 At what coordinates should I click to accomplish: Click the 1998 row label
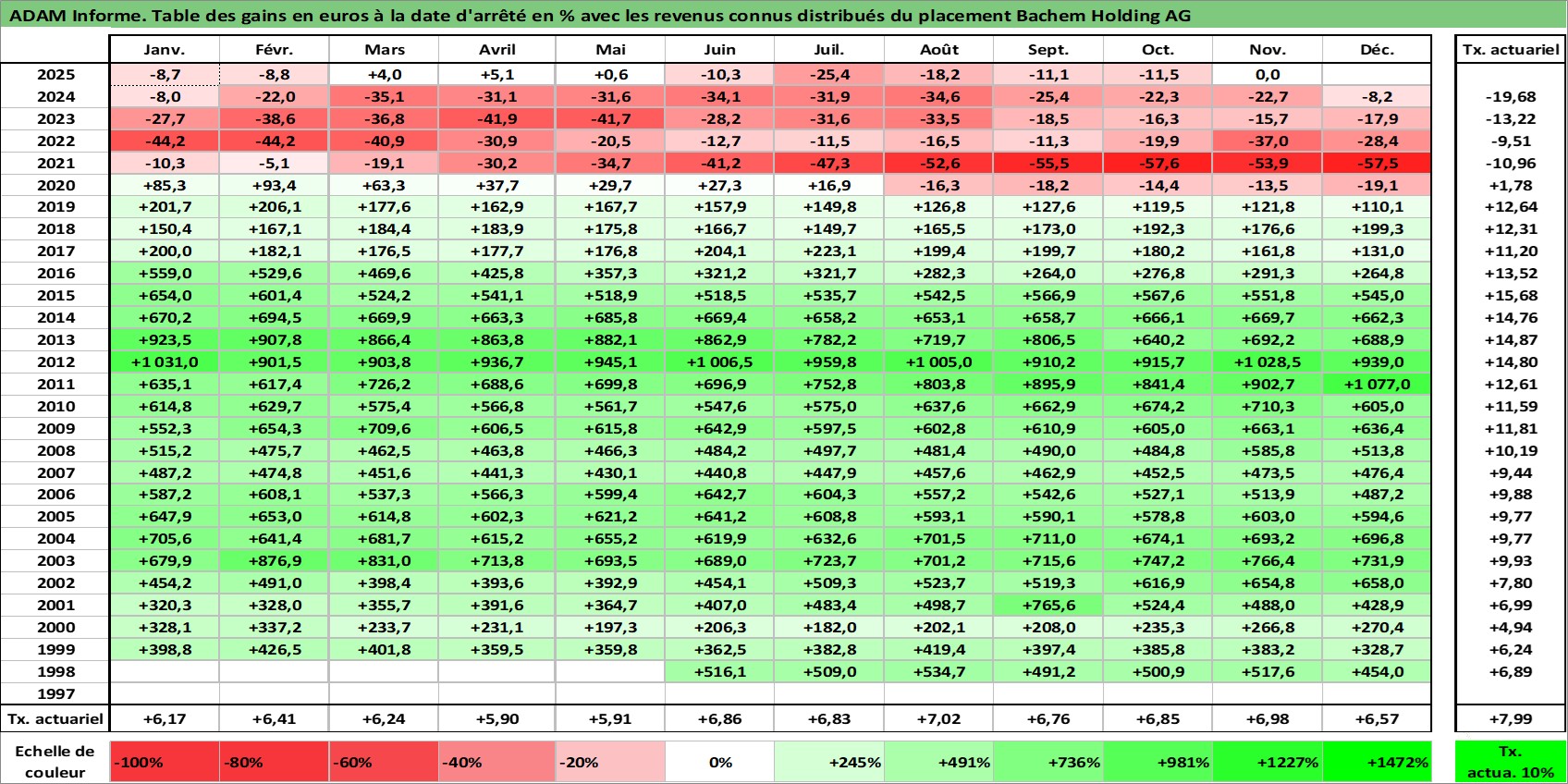pos(55,672)
